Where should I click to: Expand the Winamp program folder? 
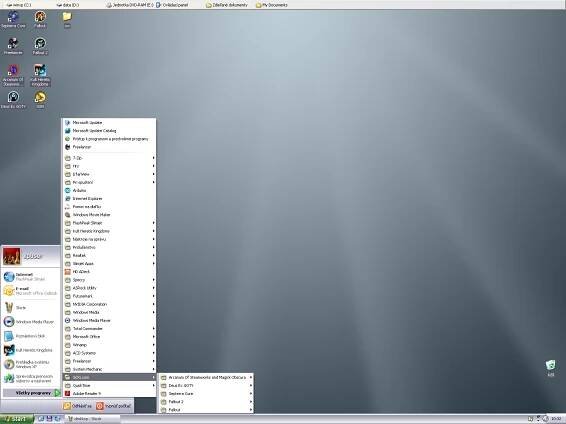click(110, 345)
